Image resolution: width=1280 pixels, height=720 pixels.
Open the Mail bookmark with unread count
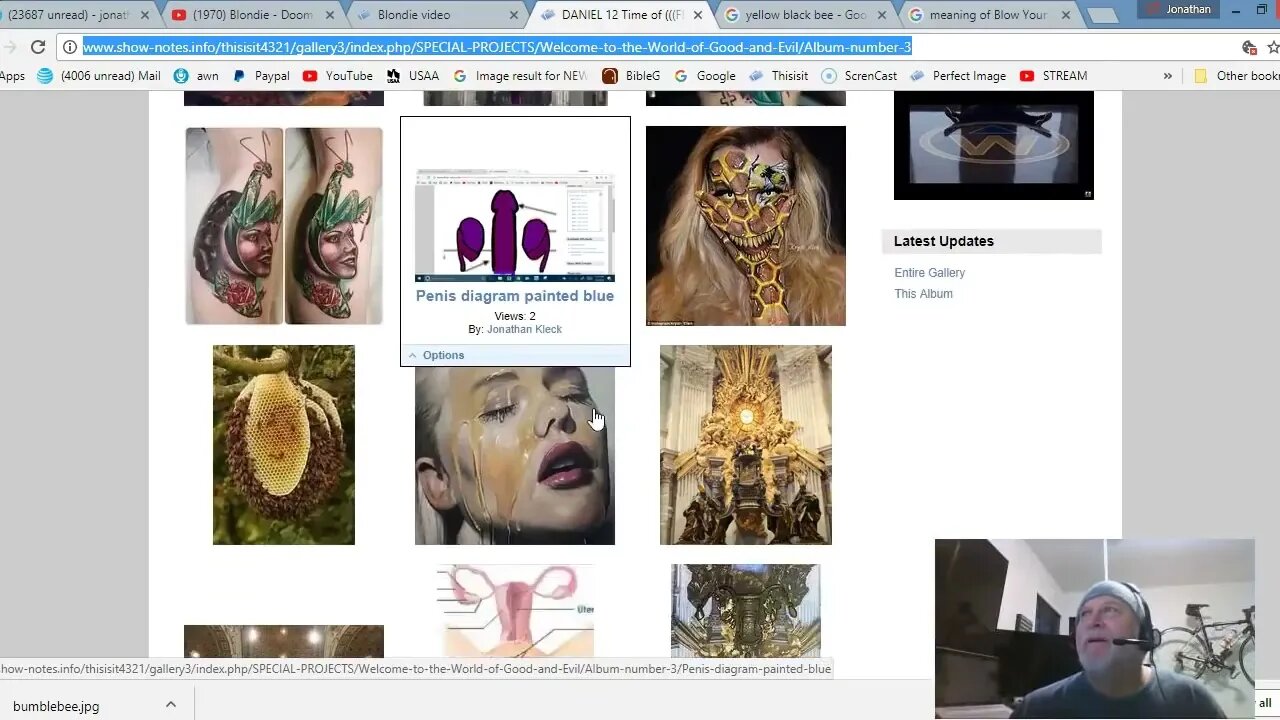[x=99, y=76]
